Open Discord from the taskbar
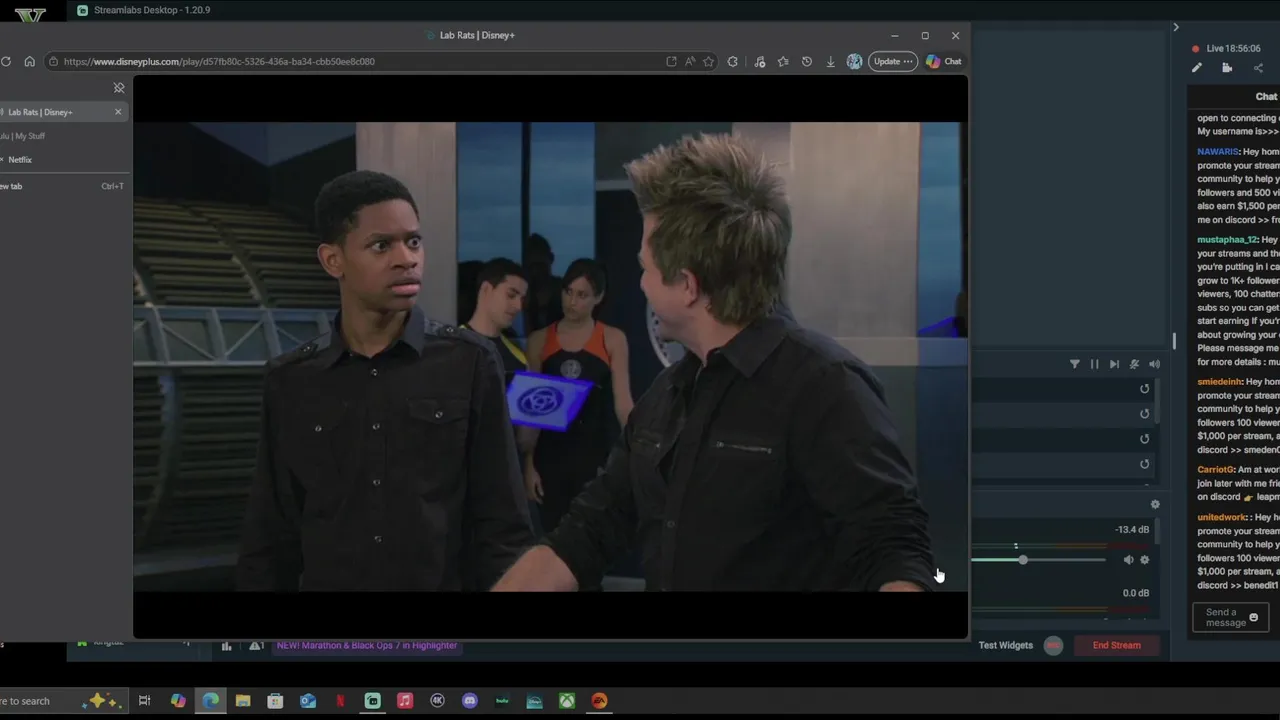1280x720 pixels. (x=470, y=701)
